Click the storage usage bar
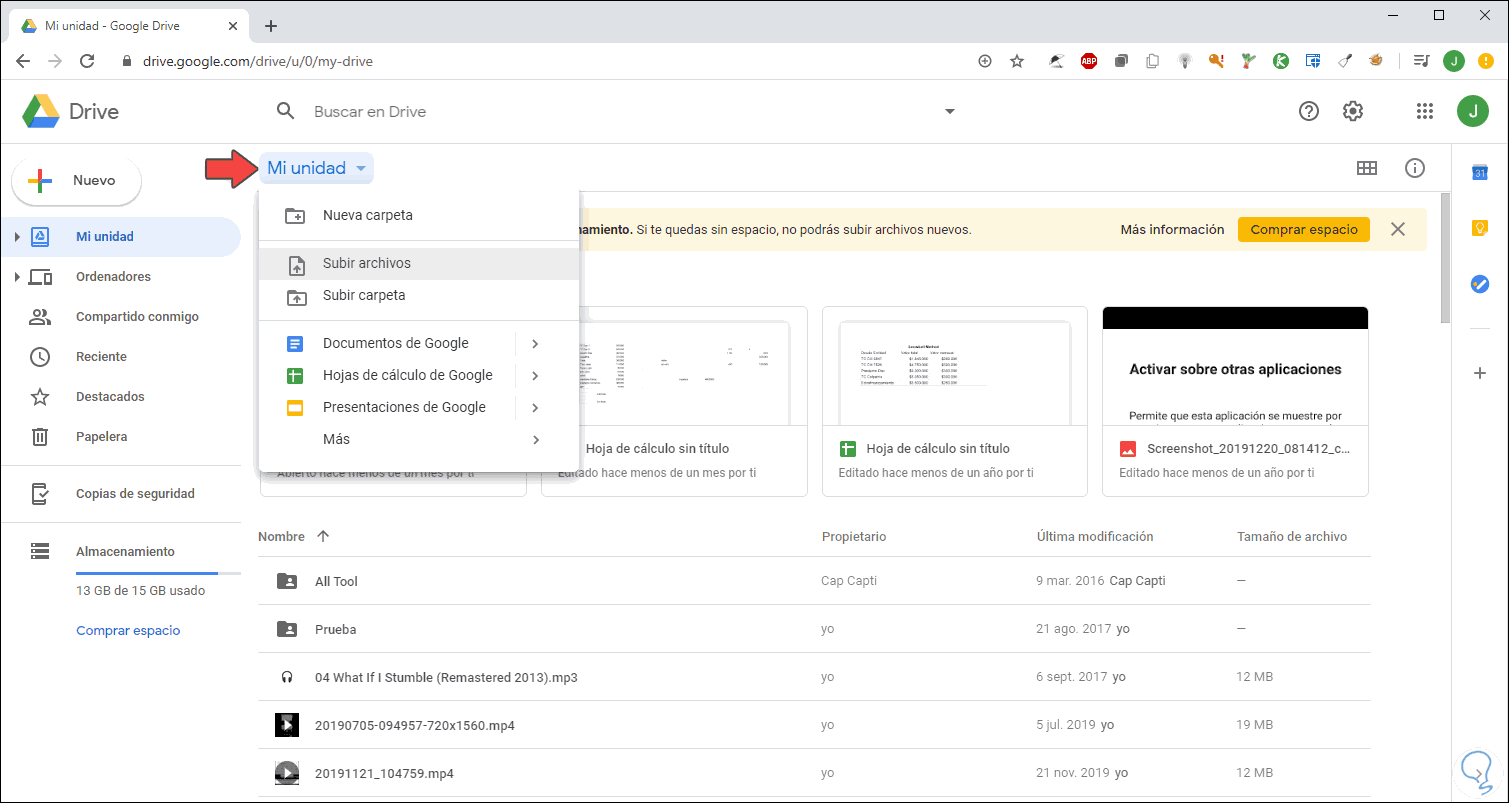The image size is (1509, 803). [x=158, y=573]
